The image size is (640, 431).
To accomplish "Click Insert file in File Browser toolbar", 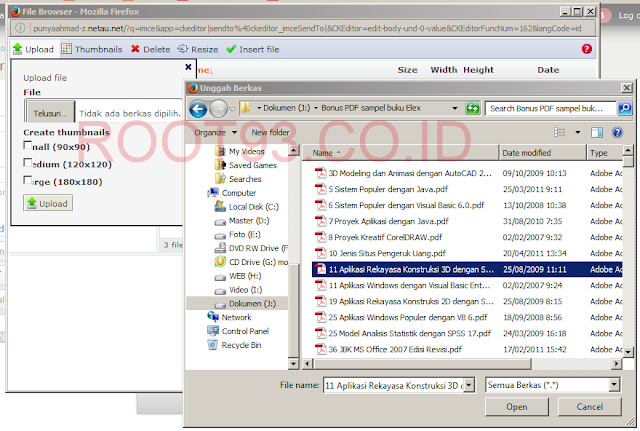I will coord(253,49).
